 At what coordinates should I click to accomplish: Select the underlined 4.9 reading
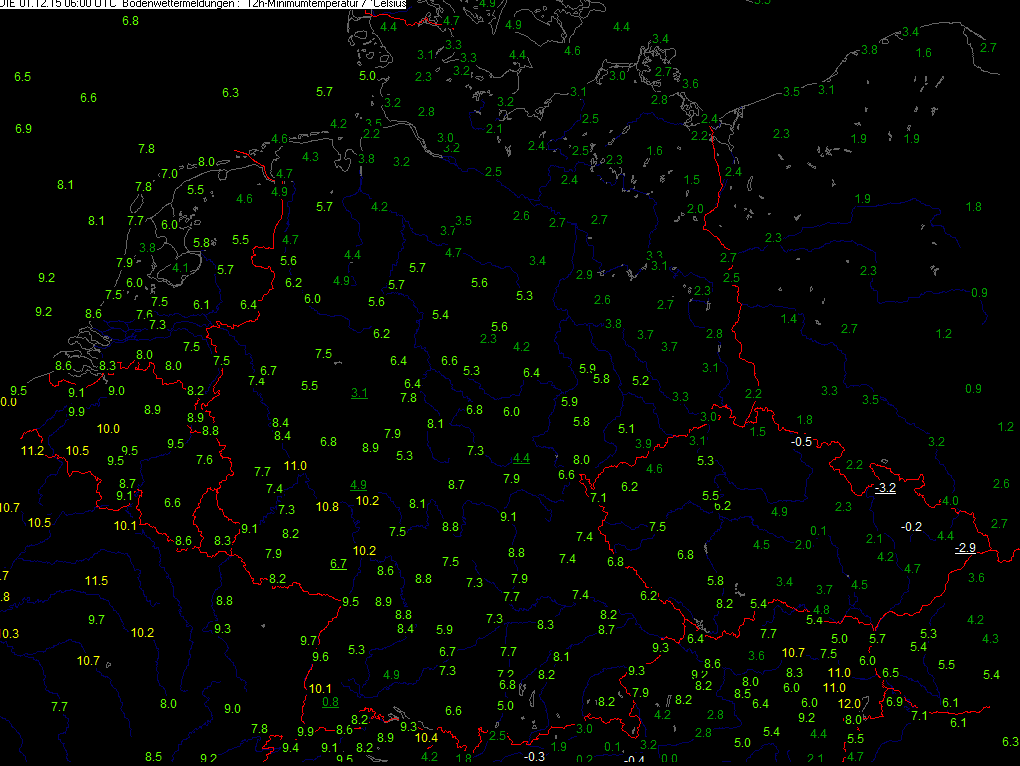coord(358,485)
